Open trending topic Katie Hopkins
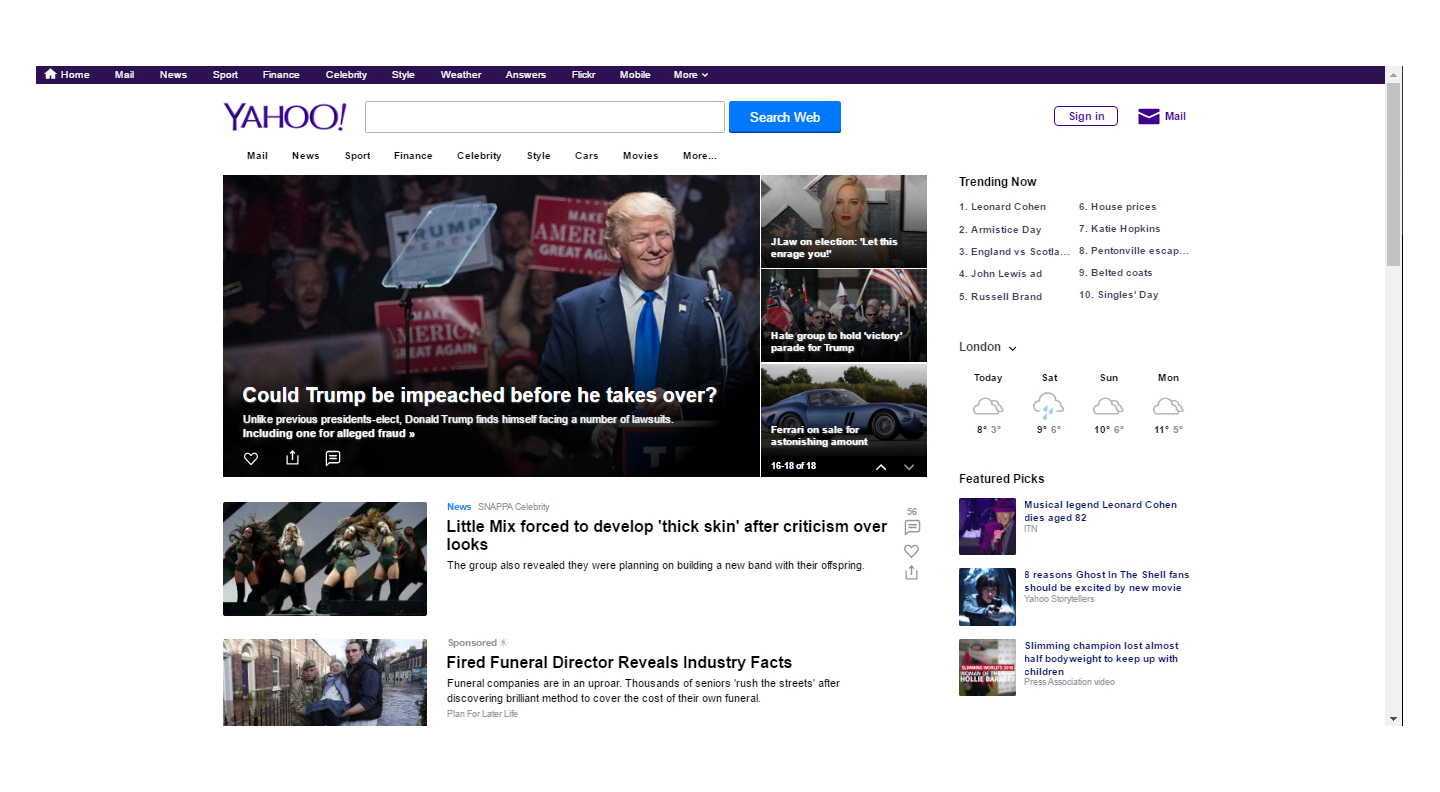Image resolution: width=1440 pixels, height=792 pixels. point(1126,229)
